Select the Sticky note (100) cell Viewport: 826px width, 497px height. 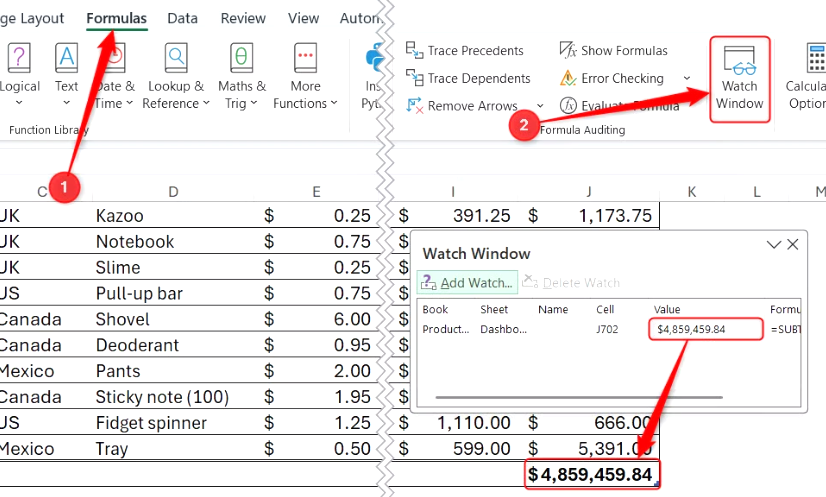(x=173, y=396)
